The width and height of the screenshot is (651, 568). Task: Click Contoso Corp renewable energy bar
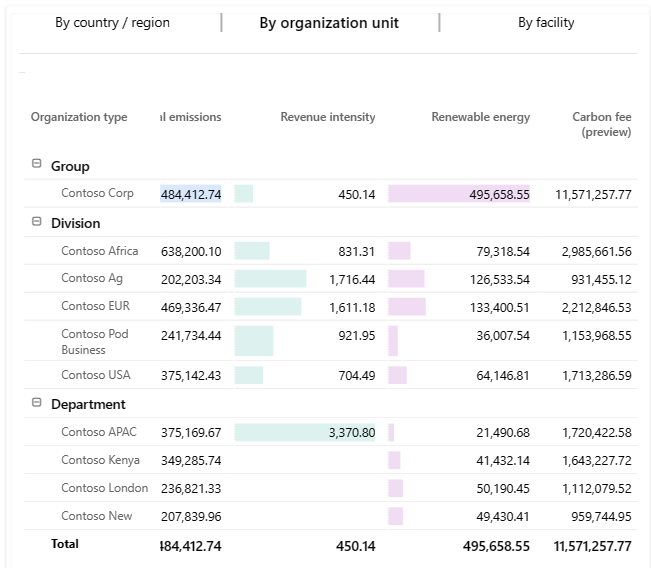click(x=459, y=194)
